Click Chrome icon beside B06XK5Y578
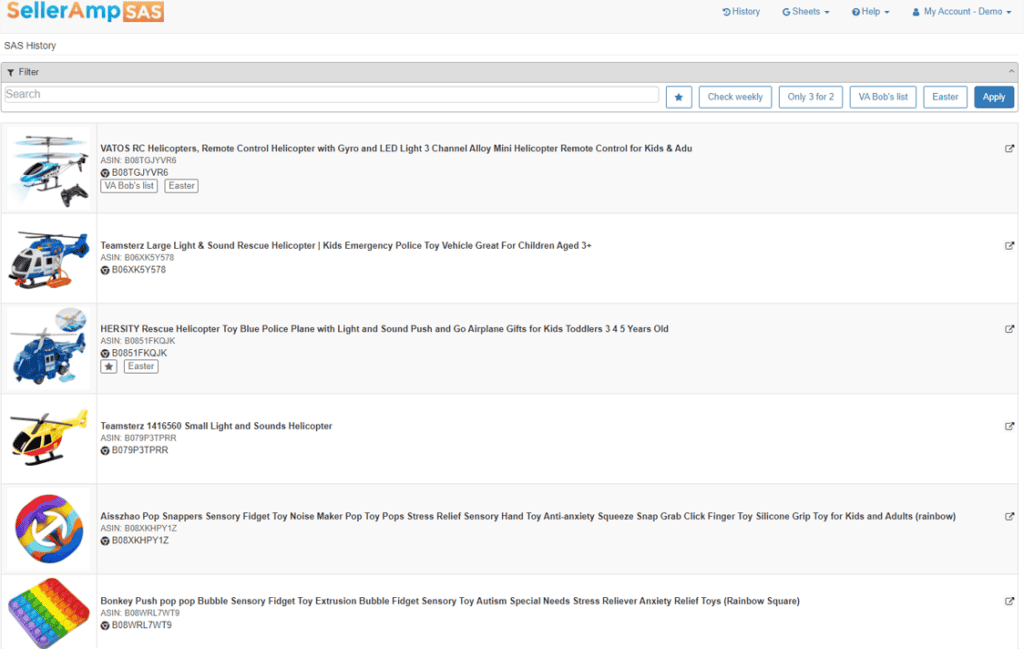 coord(104,270)
